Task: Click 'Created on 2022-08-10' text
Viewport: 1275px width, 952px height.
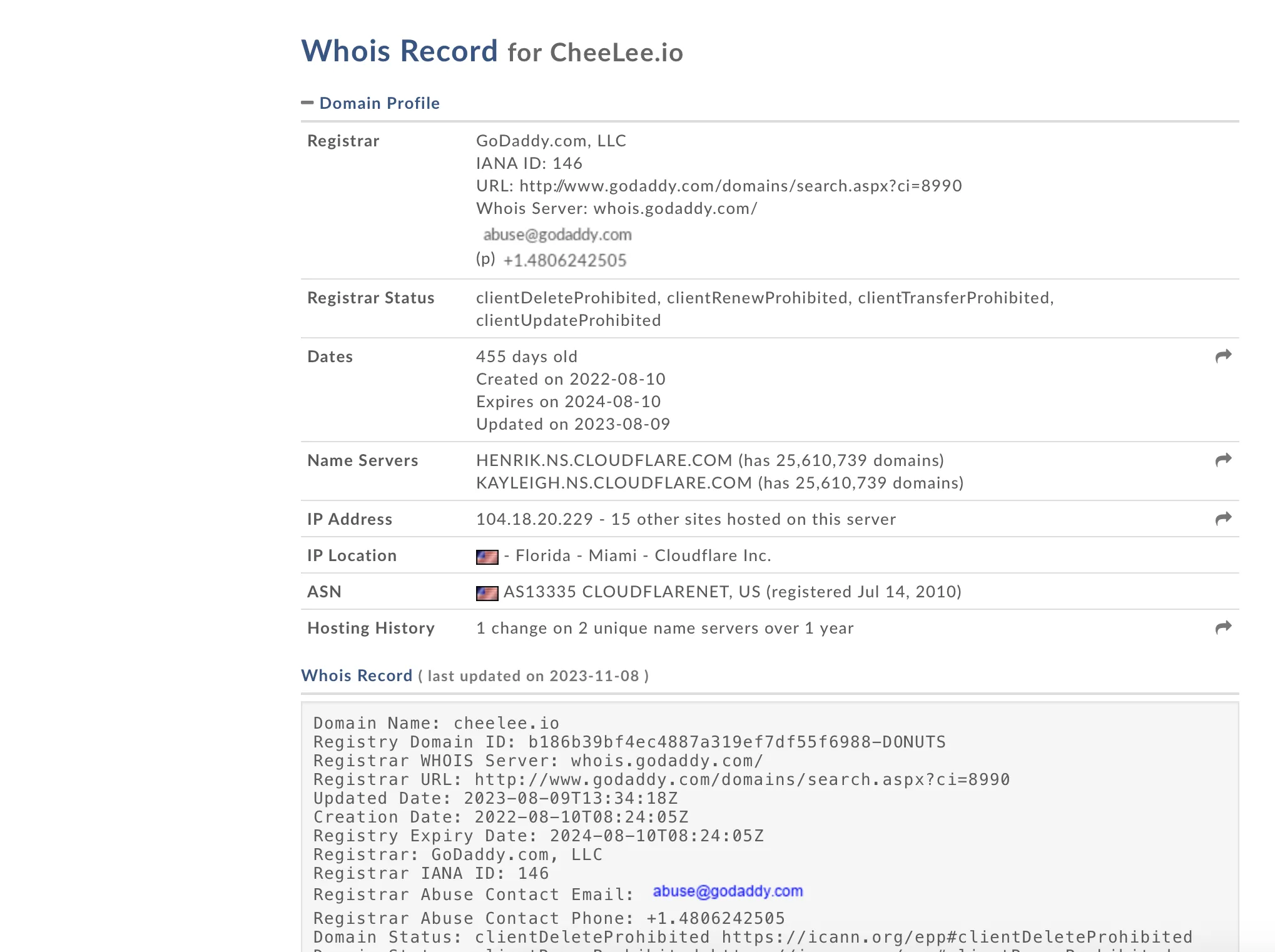Action: pyautogui.click(x=571, y=379)
